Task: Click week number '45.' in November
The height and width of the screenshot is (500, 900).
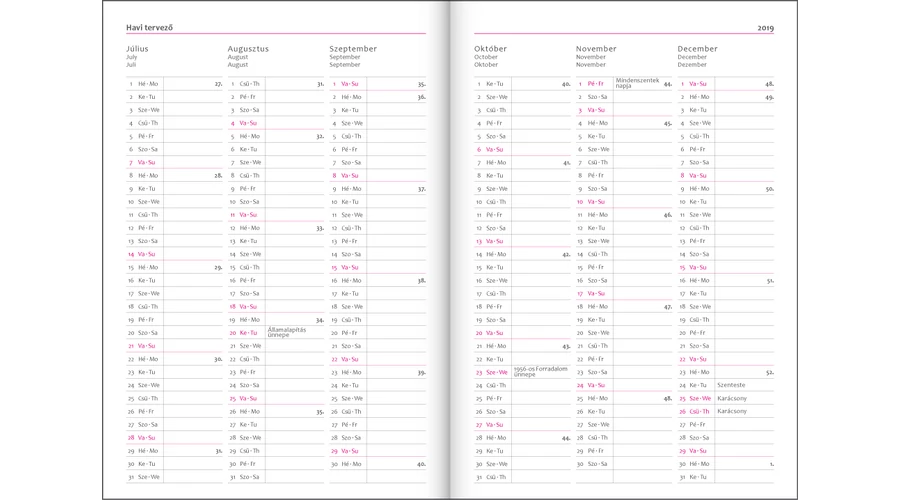Action: tap(668, 123)
